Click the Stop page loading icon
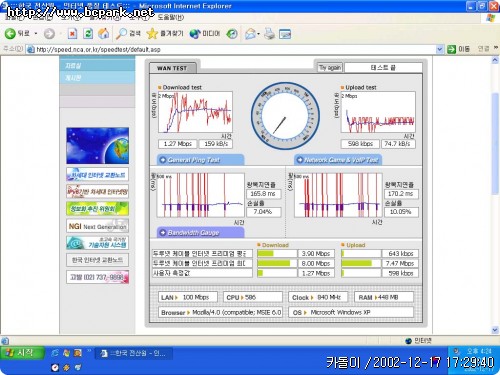Screen dimensions: 500x375 pos(72,33)
